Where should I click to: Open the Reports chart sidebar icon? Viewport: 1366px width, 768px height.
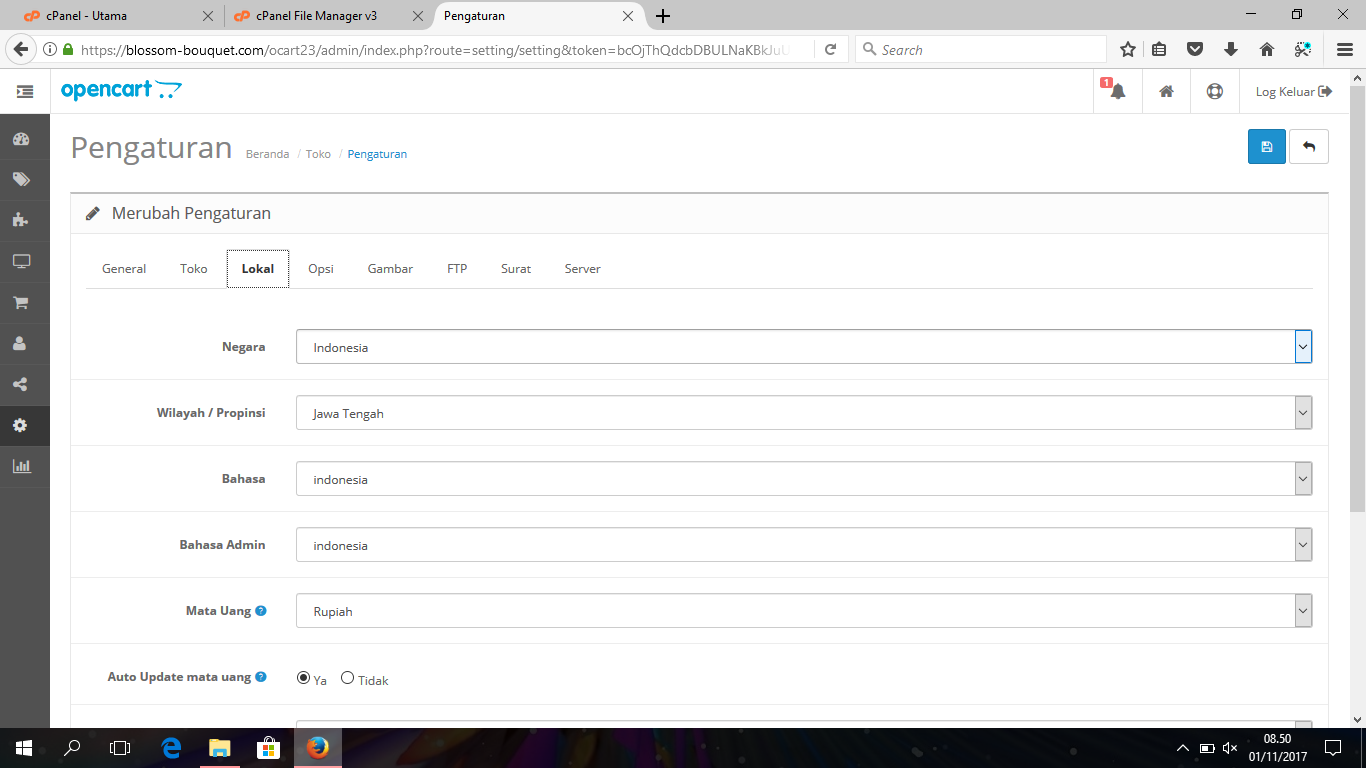[21, 466]
